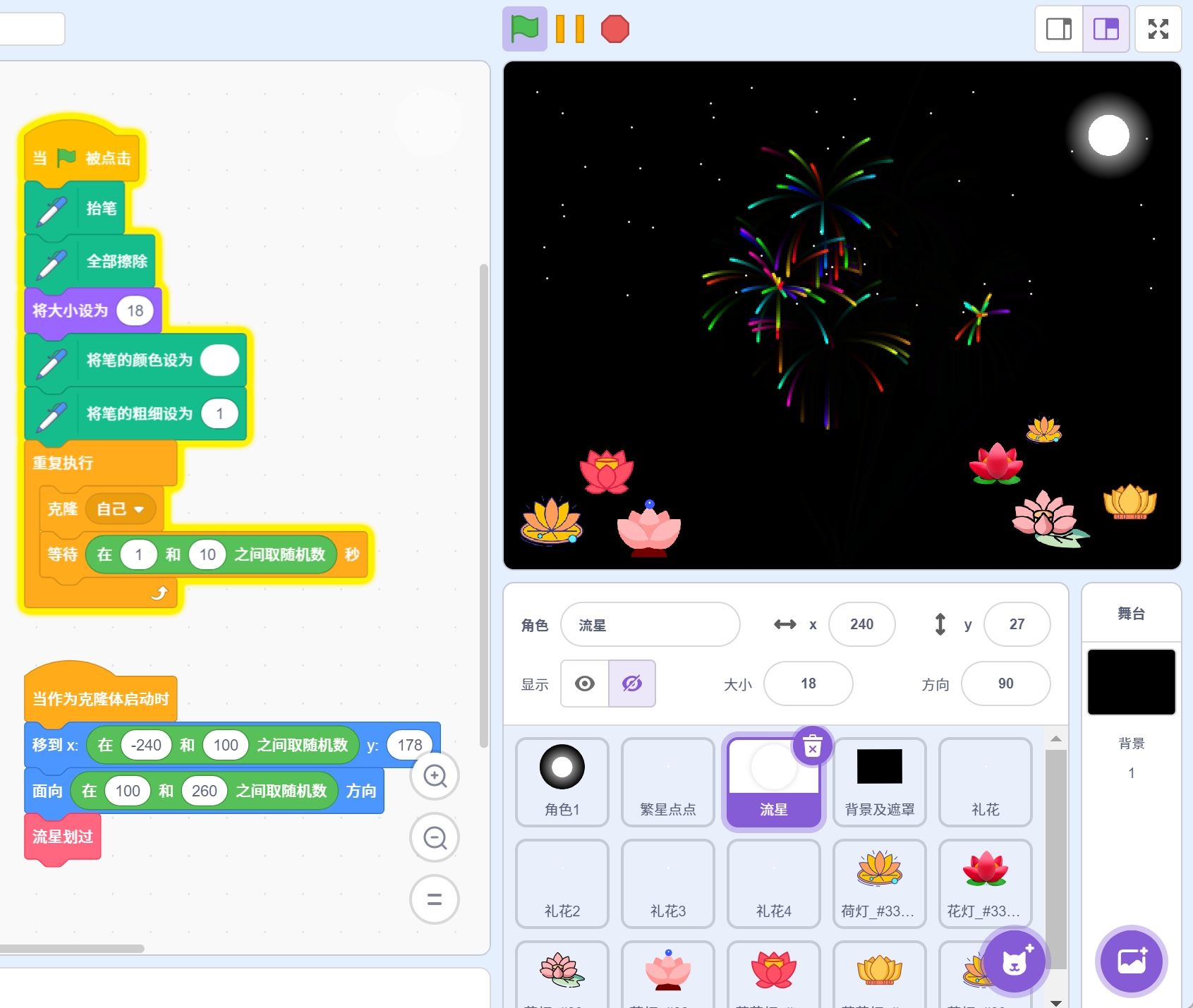The width and height of the screenshot is (1193, 1008).
Task: Reset workspace zoom to default
Action: 435,899
